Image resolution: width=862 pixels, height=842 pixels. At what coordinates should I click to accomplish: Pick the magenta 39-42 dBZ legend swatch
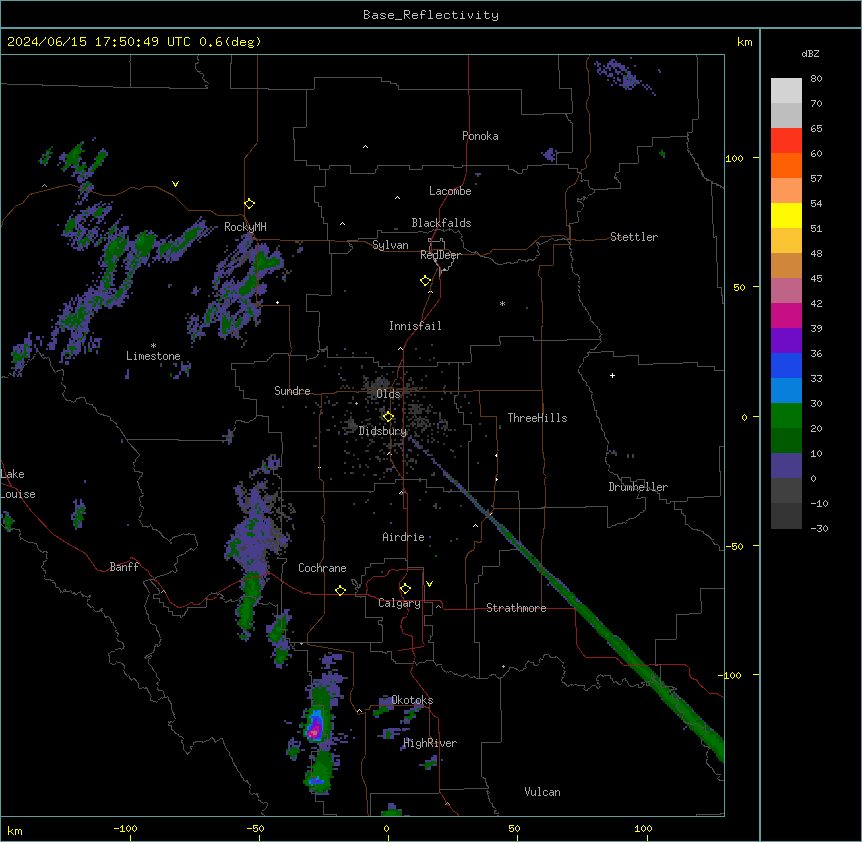(786, 315)
